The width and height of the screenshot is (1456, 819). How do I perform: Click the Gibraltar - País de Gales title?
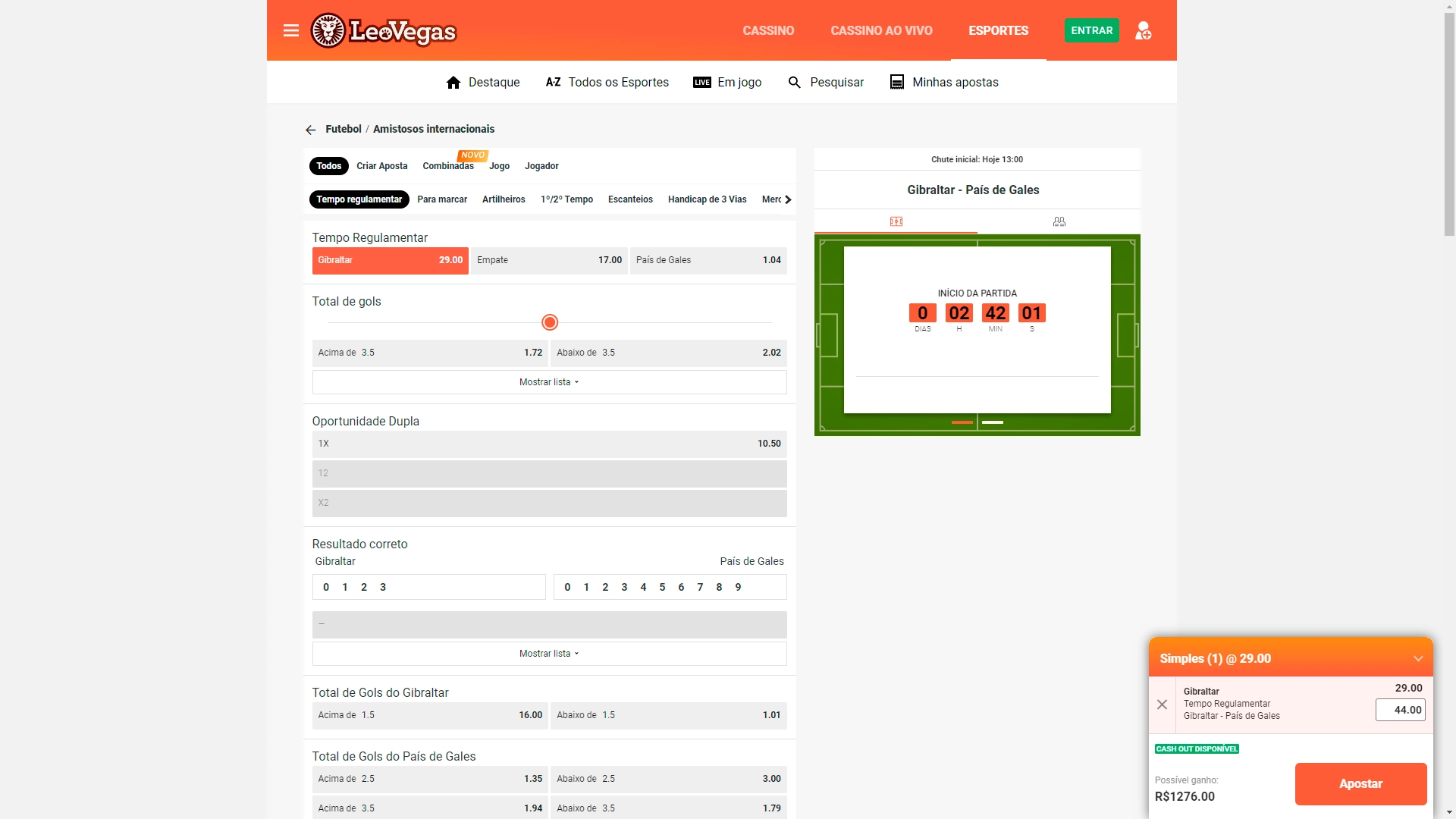[x=973, y=190]
